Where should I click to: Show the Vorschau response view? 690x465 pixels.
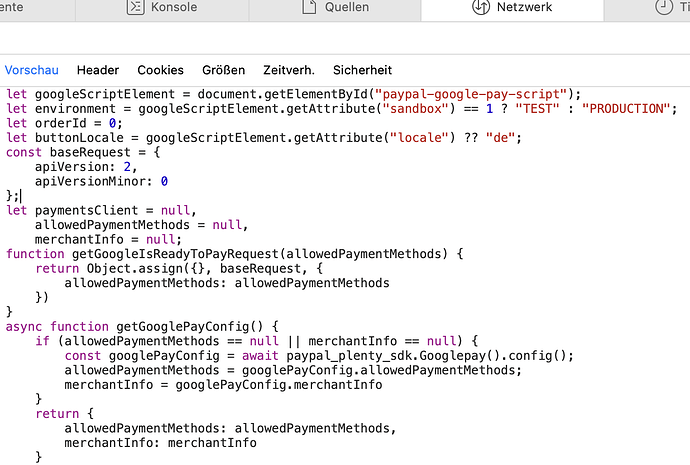pos(32,70)
